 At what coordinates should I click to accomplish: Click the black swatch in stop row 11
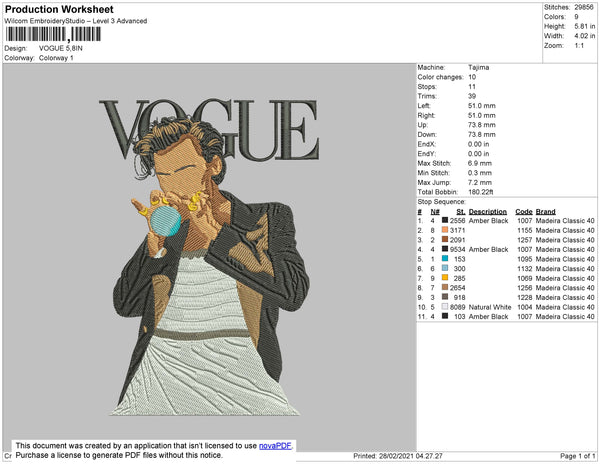click(445, 316)
